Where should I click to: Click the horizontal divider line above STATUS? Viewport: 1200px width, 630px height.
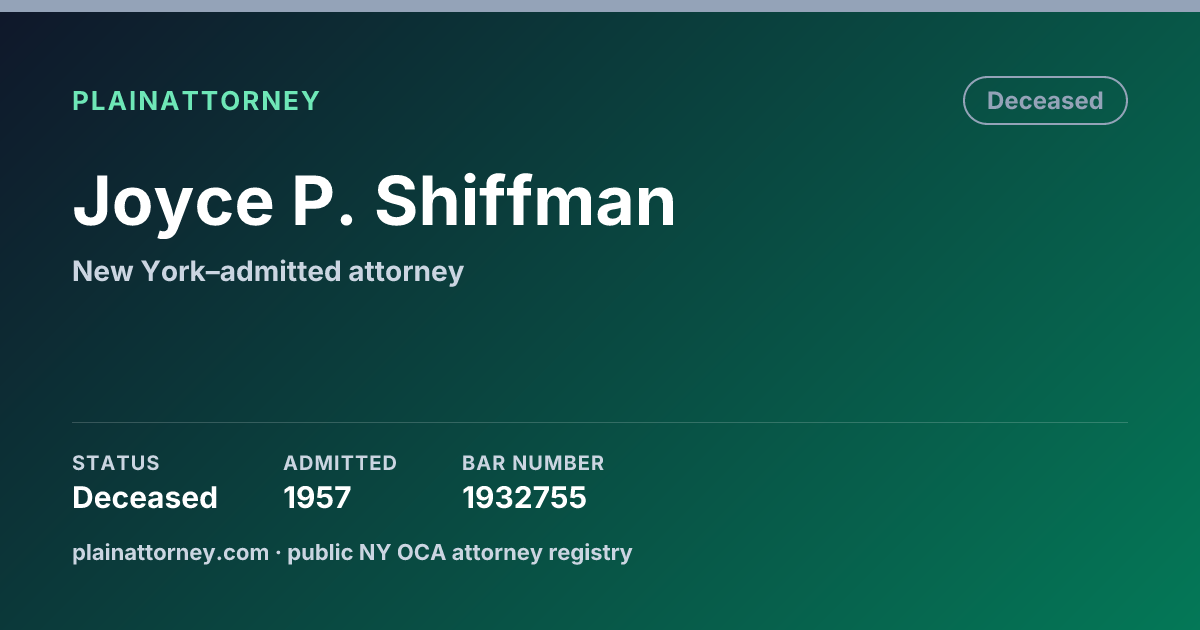pyautogui.click(x=600, y=422)
